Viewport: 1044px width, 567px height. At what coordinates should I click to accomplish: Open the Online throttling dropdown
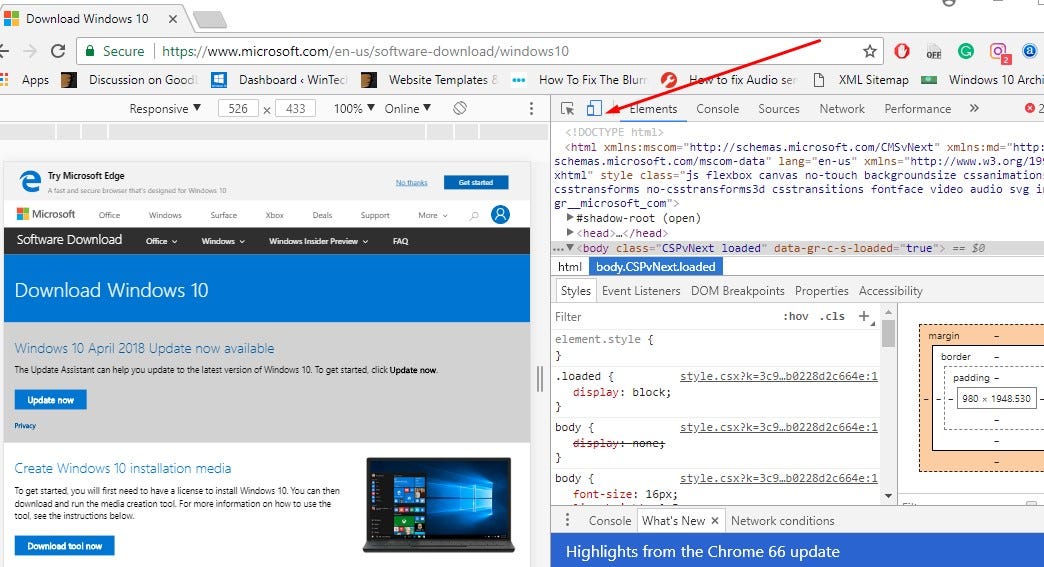[407, 108]
